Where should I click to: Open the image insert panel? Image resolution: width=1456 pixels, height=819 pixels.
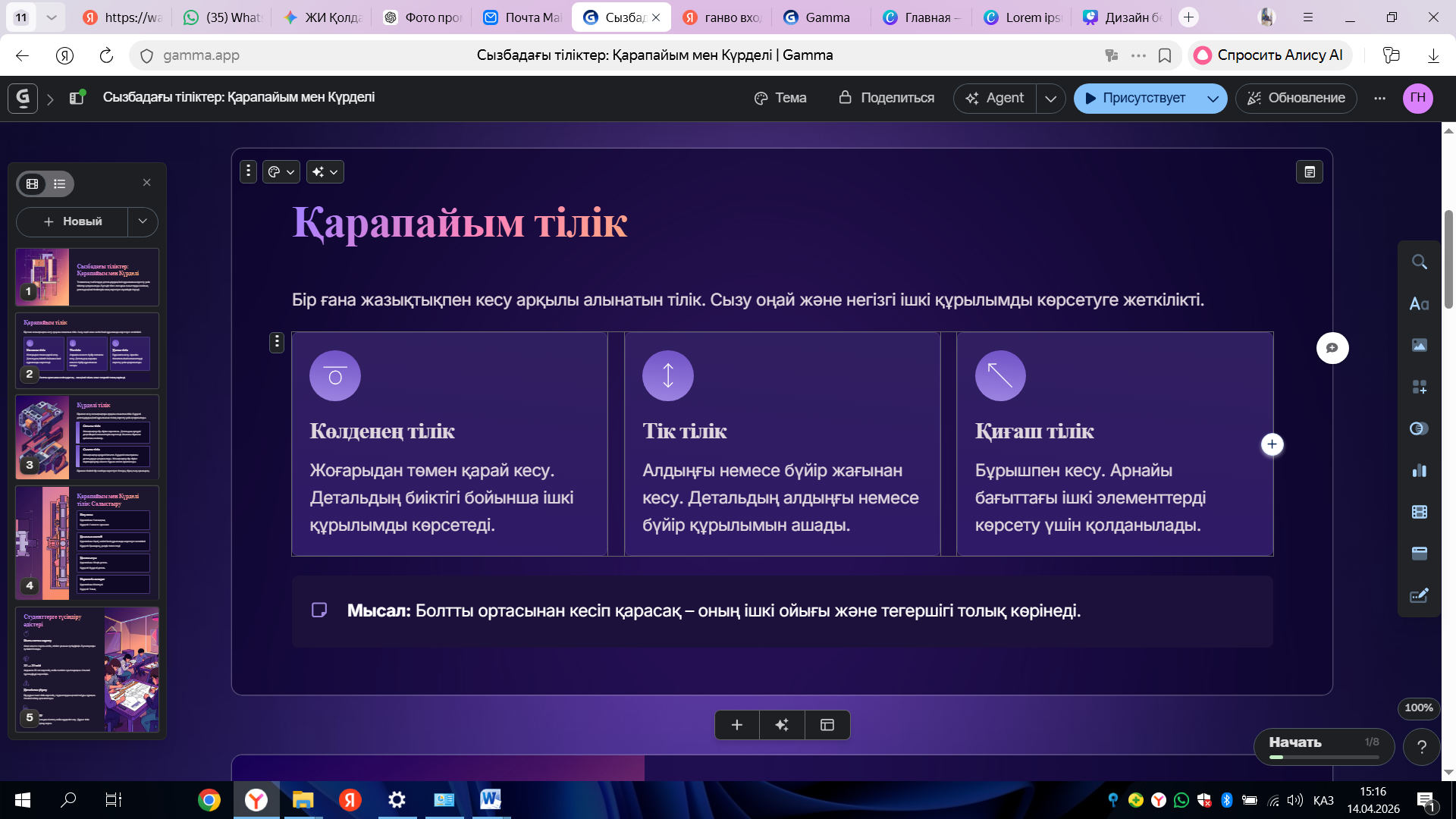tap(1420, 346)
